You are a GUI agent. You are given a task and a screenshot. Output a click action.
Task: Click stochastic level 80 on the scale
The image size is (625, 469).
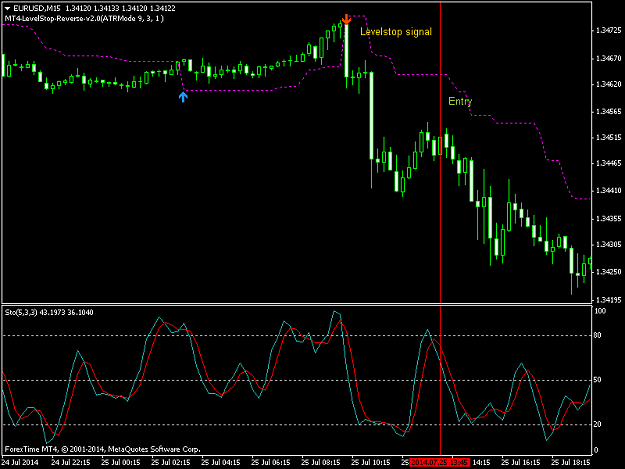click(x=597, y=336)
